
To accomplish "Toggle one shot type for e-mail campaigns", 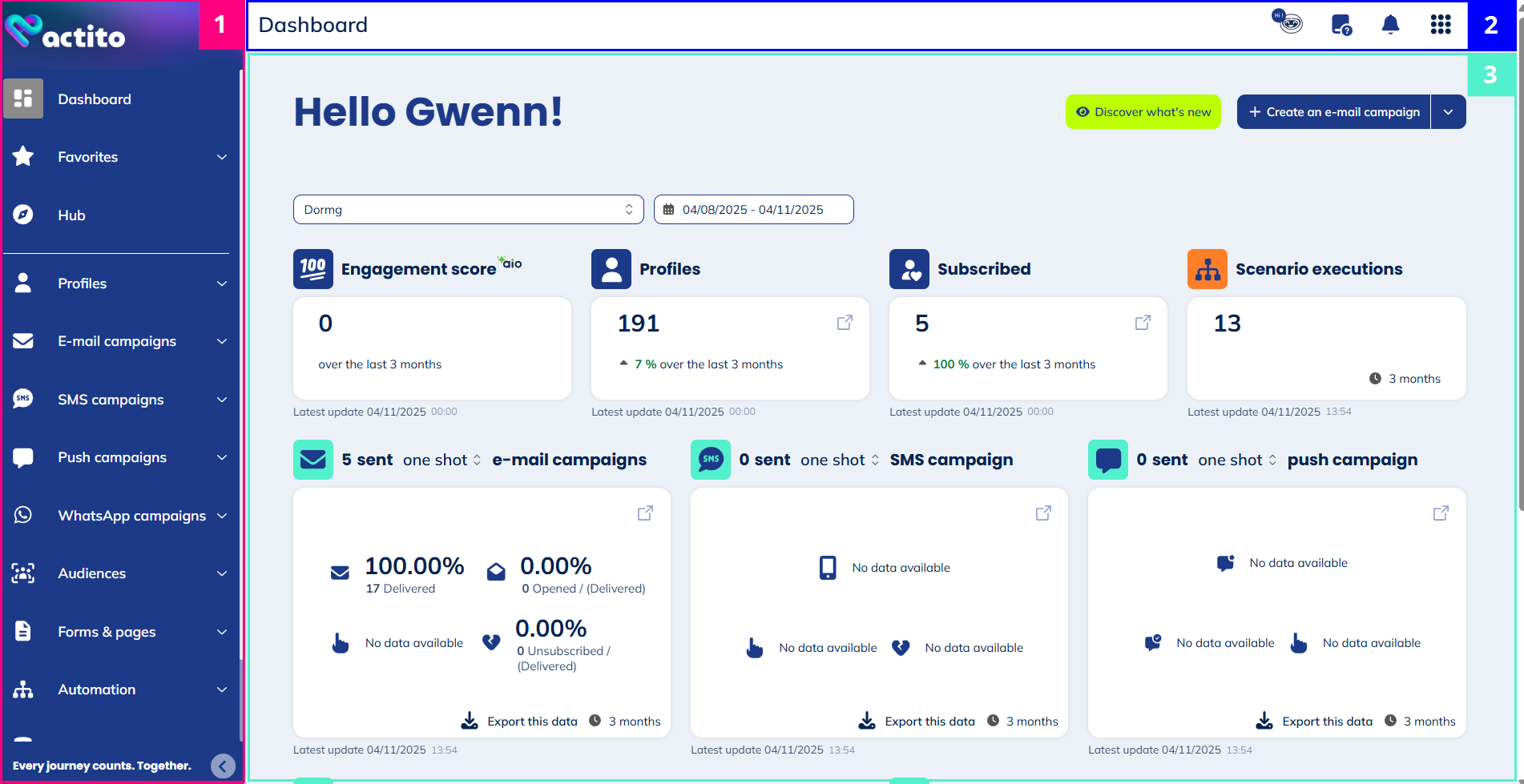I will (x=441, y=460).
